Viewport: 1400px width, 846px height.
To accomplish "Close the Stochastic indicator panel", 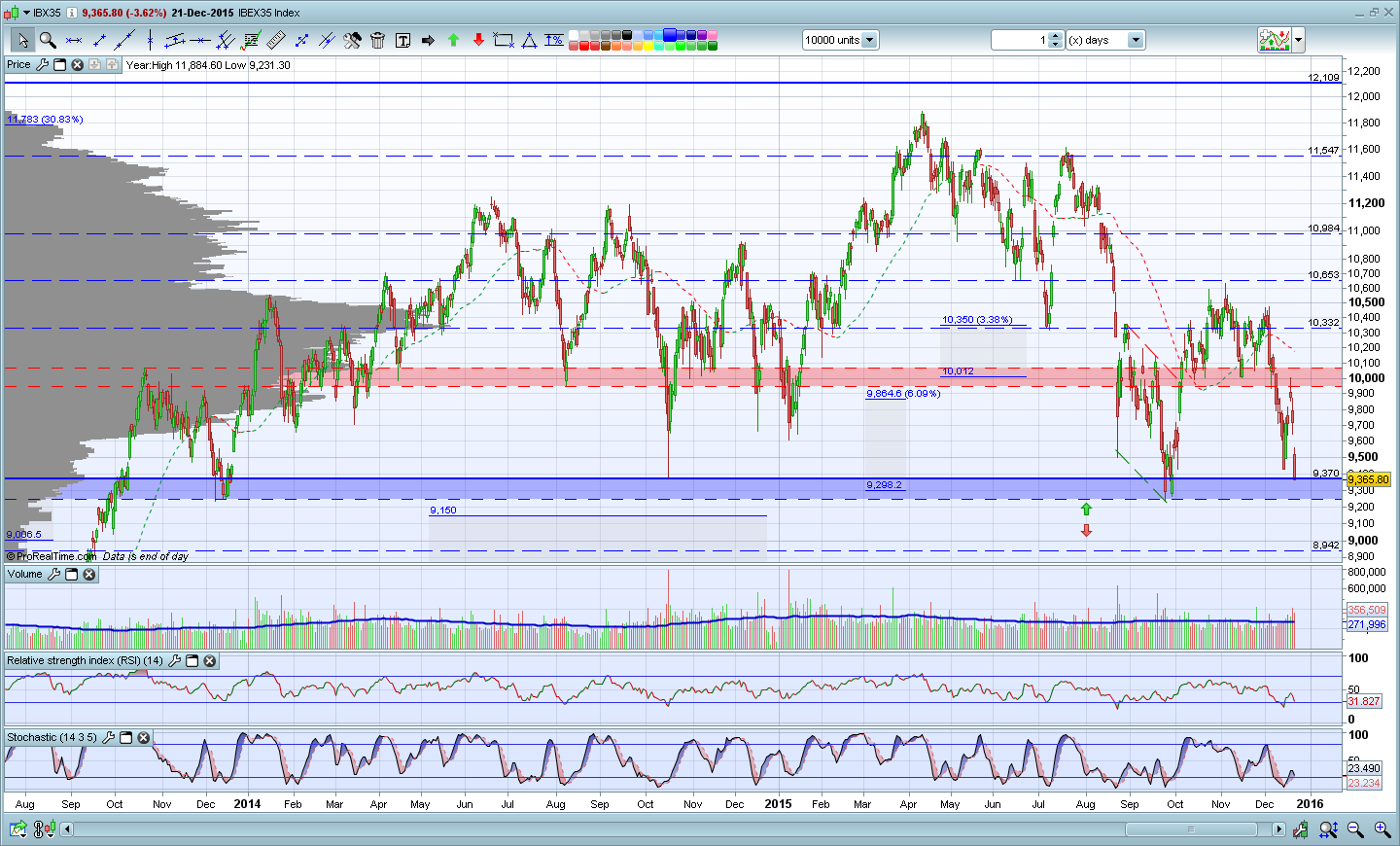I will point(143,738).
